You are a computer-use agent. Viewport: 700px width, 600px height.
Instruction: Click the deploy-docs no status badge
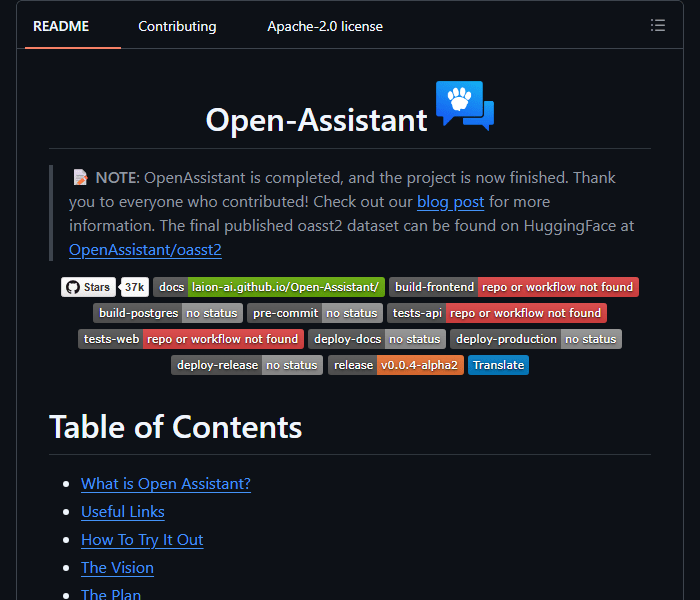[x=377, y=339]
